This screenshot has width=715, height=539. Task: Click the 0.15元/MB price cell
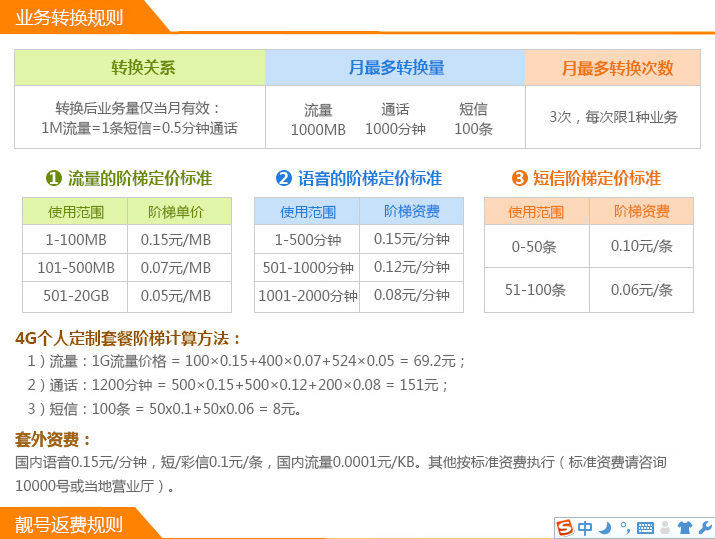point(176,240)
